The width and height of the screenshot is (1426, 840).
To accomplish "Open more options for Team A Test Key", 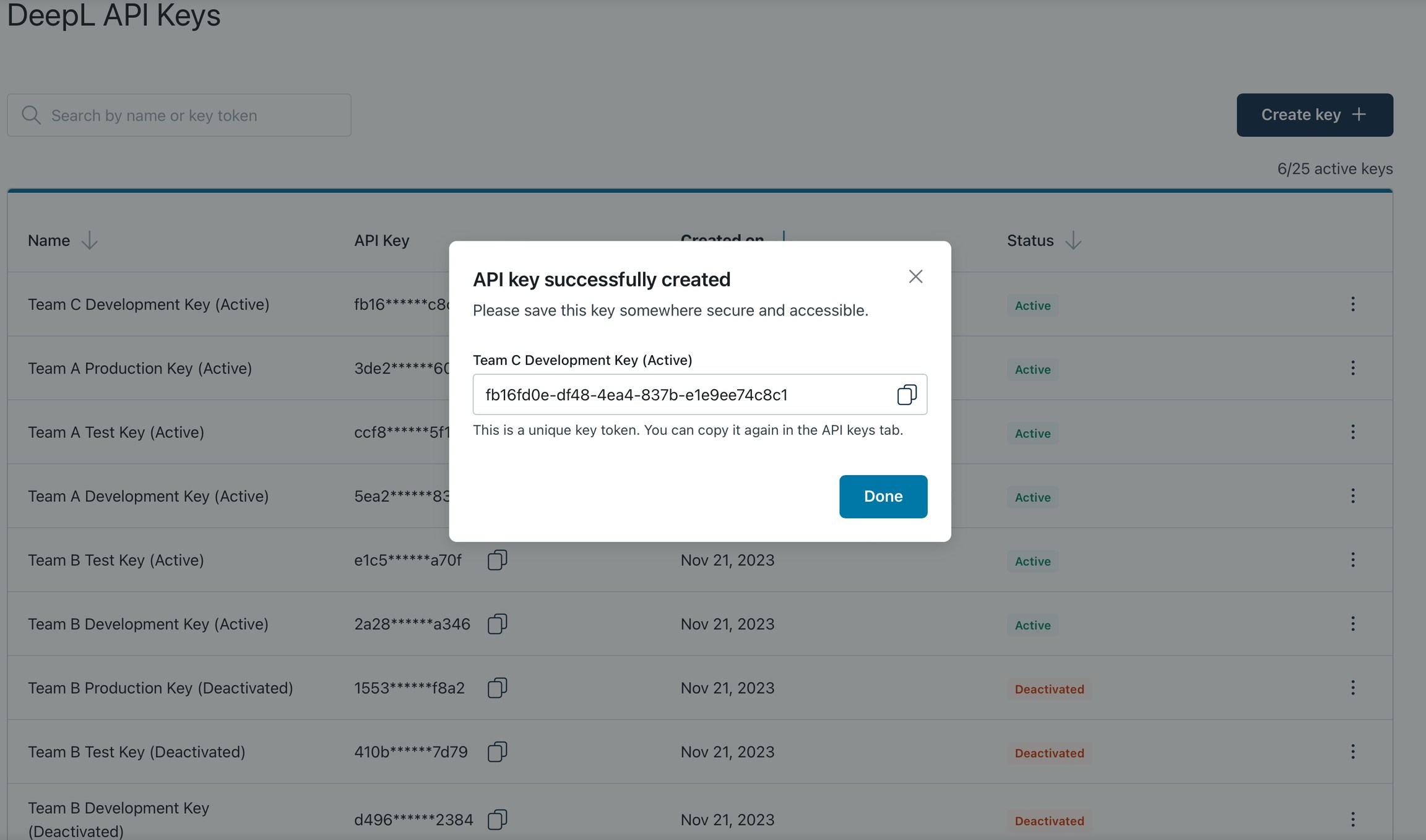I will click(1352, 432).
